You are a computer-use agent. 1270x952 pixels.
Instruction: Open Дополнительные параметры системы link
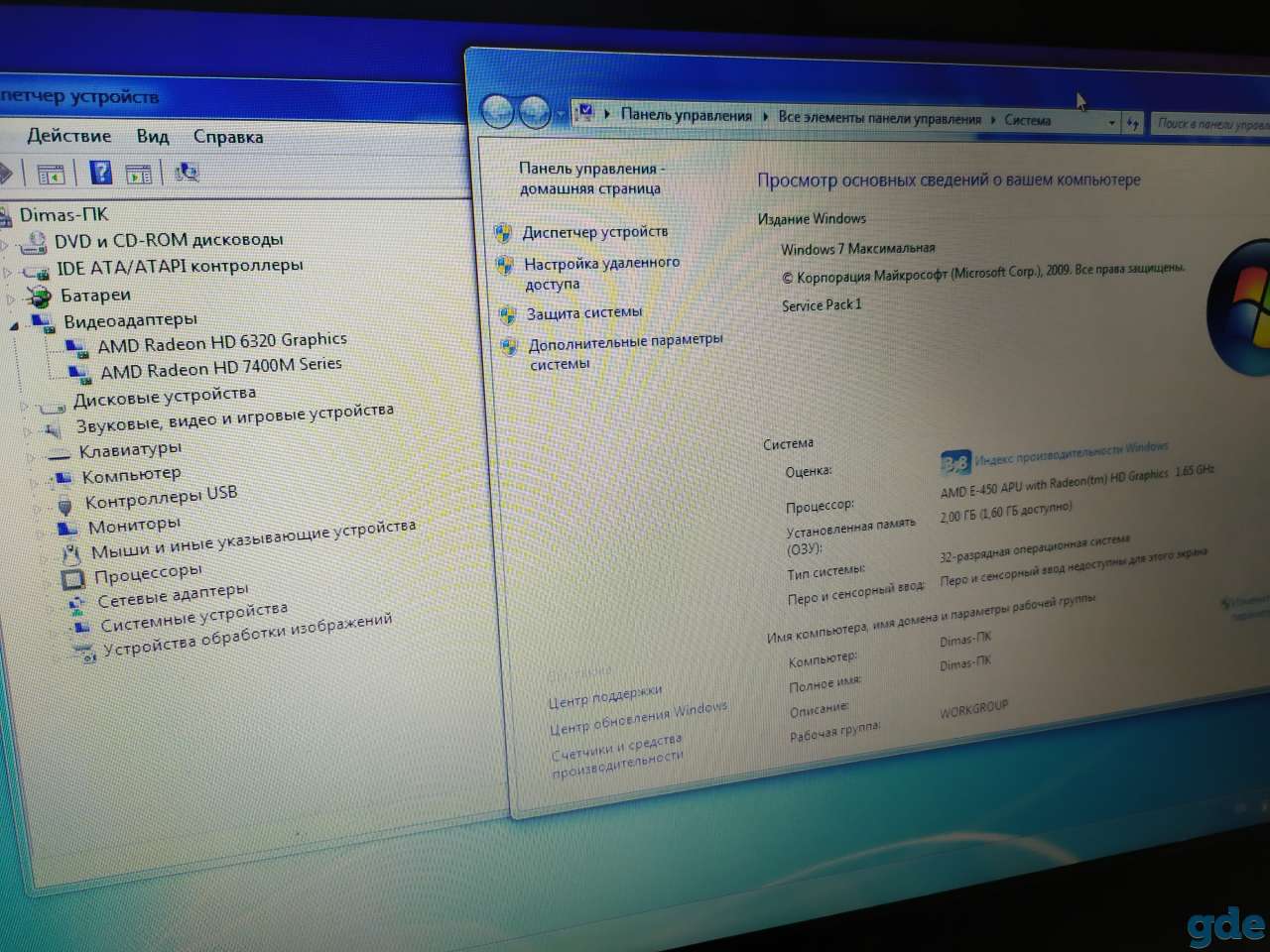(625, 352)
